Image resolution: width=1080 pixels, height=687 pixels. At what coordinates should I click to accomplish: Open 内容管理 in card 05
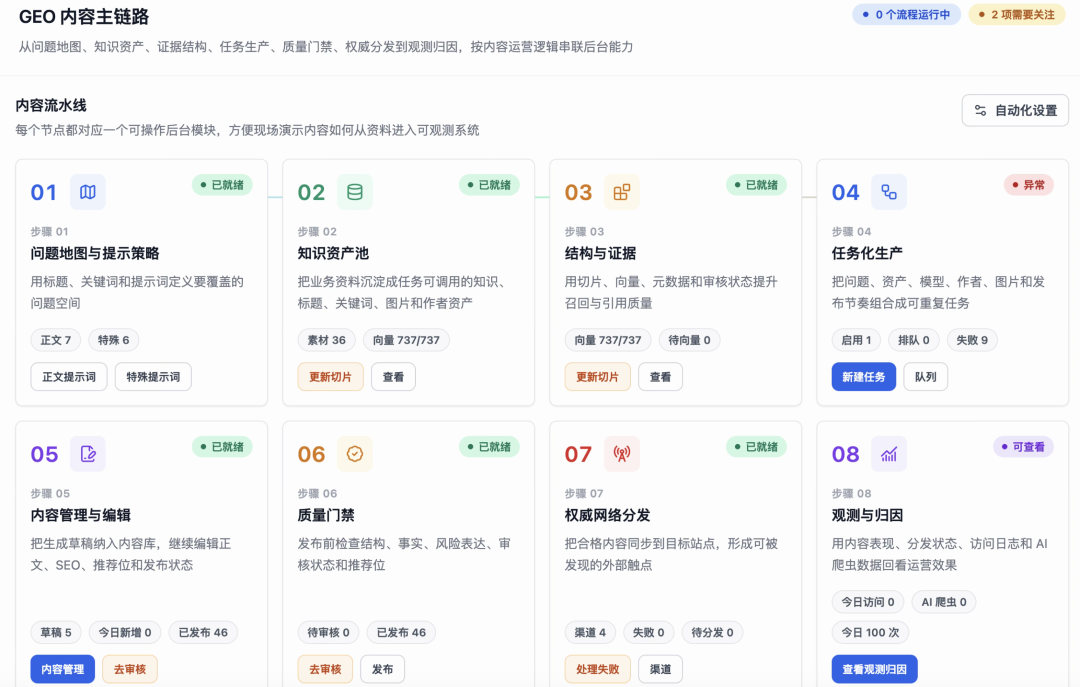(x=63, y=669)
